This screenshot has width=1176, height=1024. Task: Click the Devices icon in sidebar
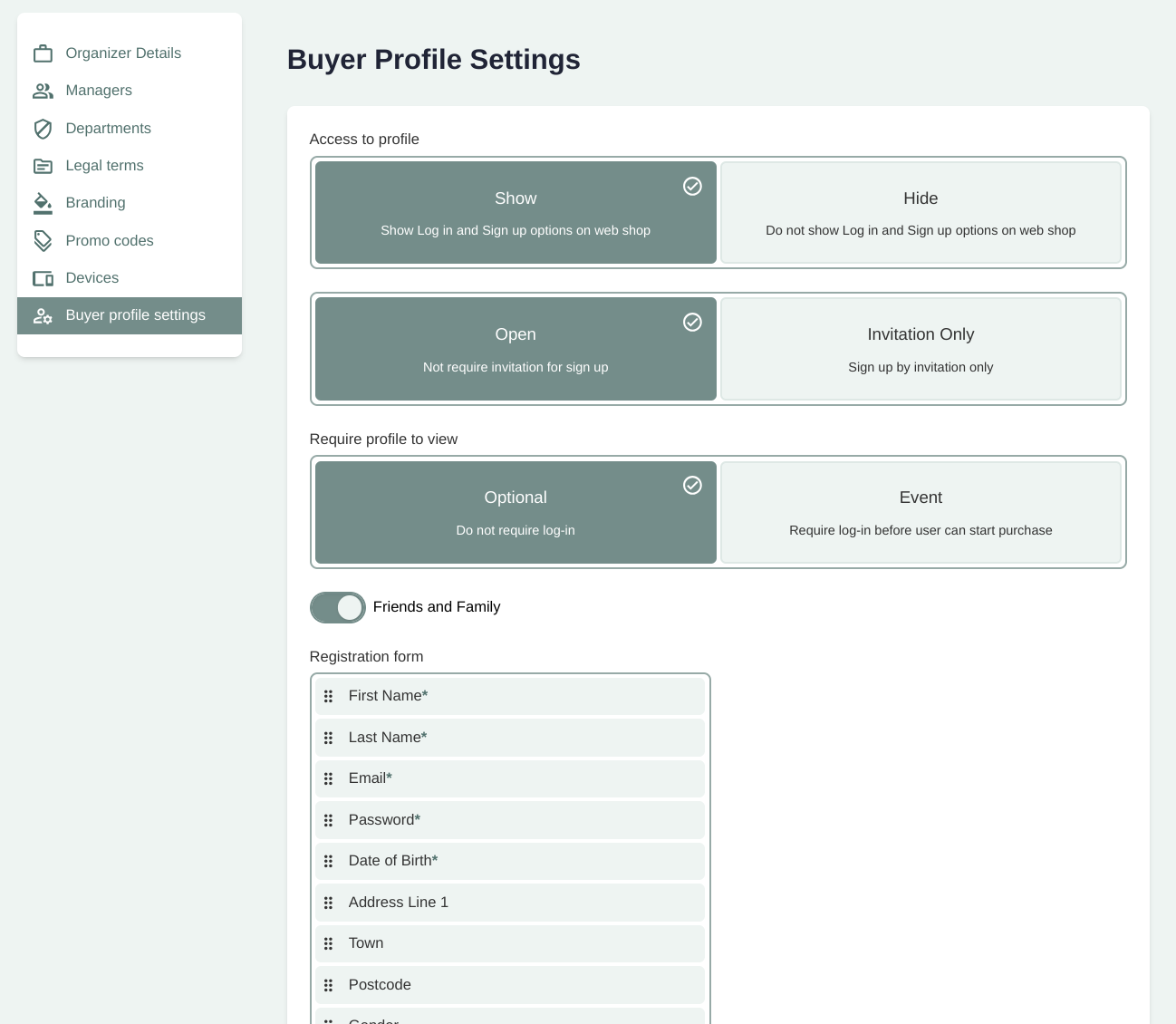click(43, 278)
